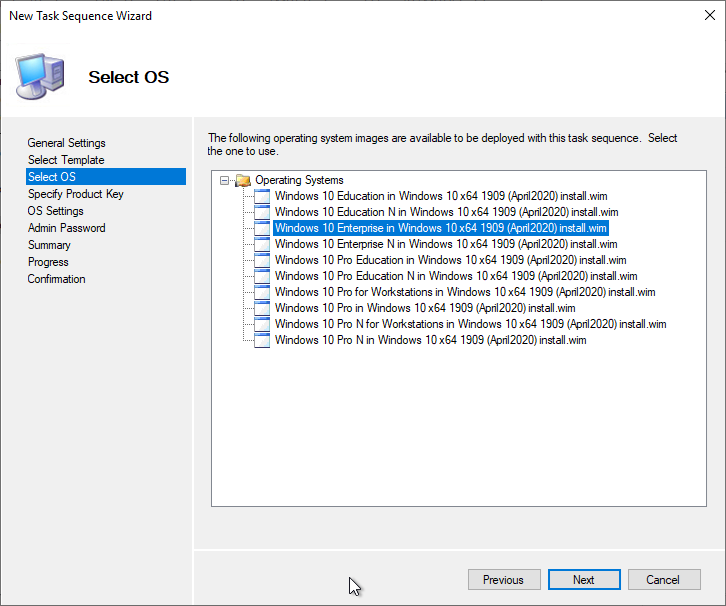
Task: Click the computer wizard icon in header
Action: point(40,76)
